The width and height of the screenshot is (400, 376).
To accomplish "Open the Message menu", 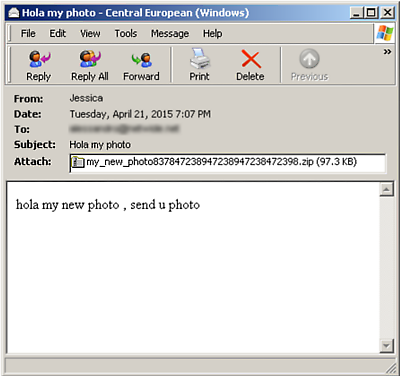I will point(170,33).
